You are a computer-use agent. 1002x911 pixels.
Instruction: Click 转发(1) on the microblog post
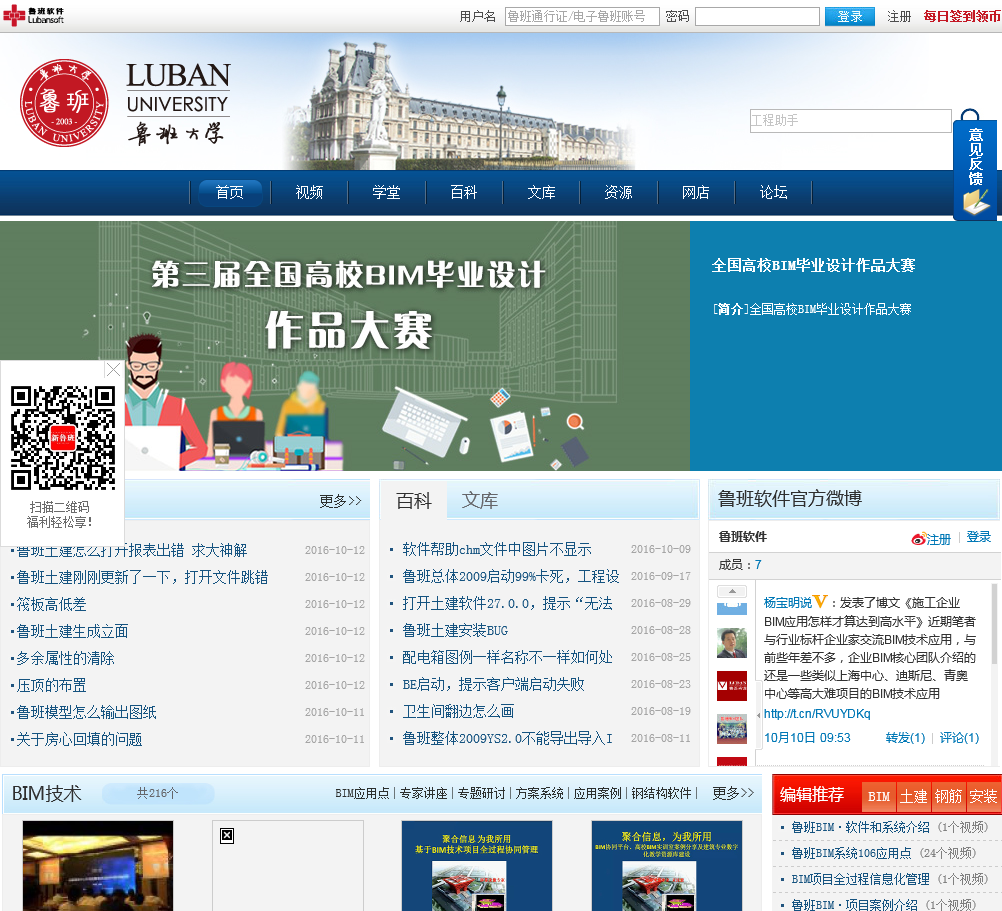[905, 738]
